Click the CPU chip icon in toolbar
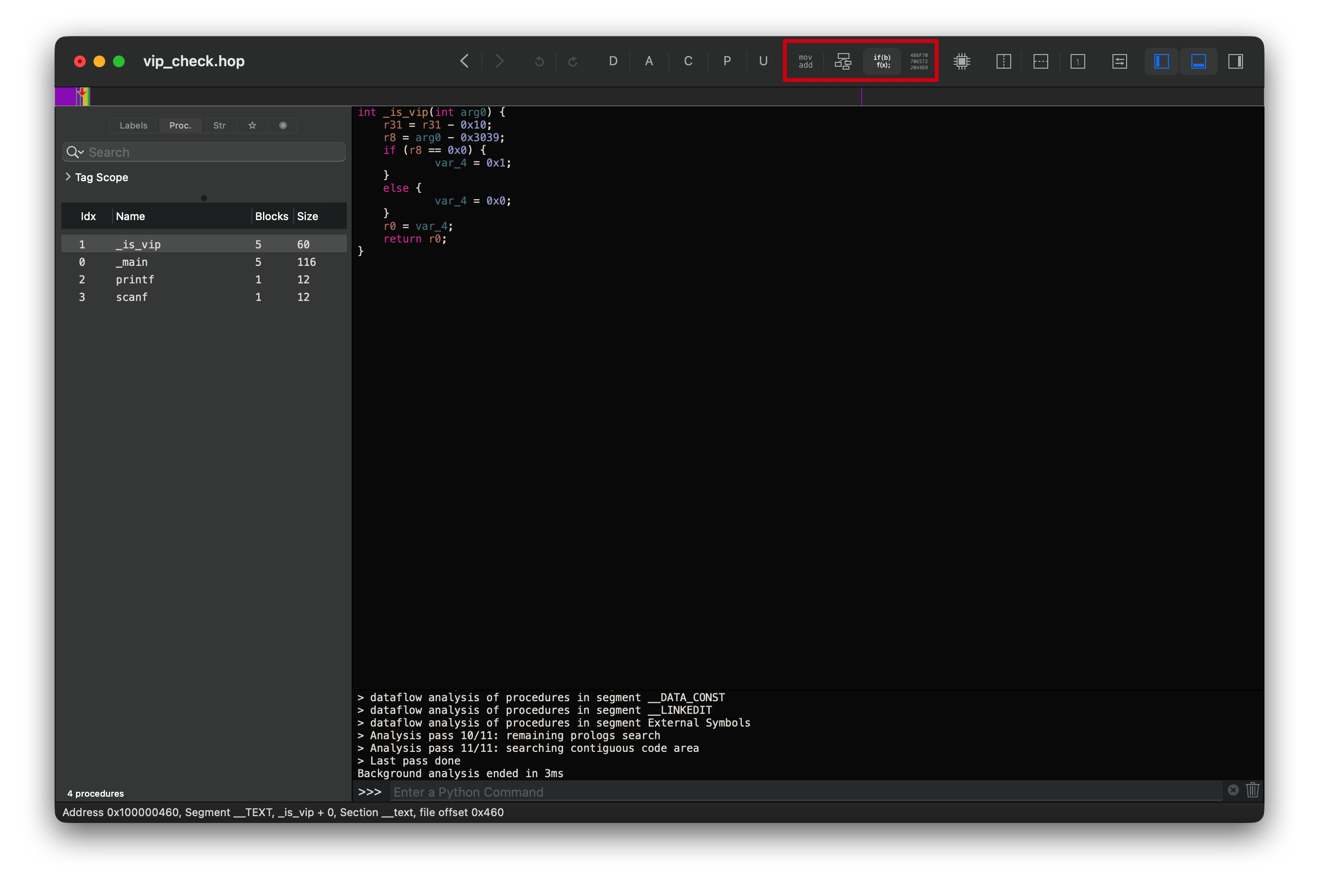The image size is (1319, 896). pyautogui.click(x=961, y=61)
